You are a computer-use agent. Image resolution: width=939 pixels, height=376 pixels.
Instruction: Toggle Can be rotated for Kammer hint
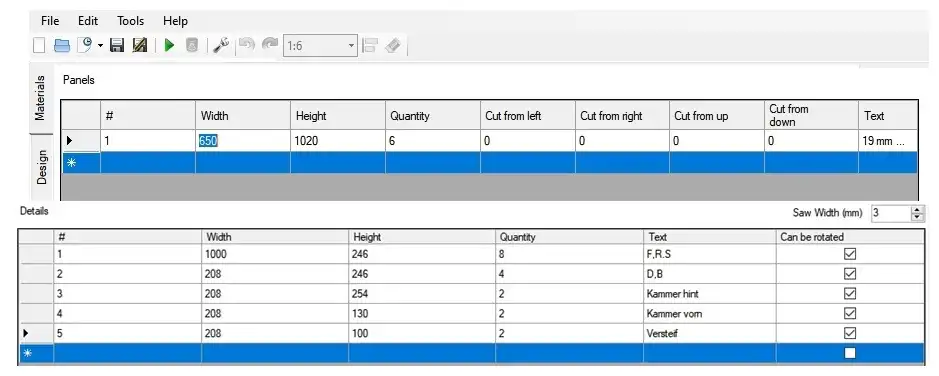click(849, 293)
